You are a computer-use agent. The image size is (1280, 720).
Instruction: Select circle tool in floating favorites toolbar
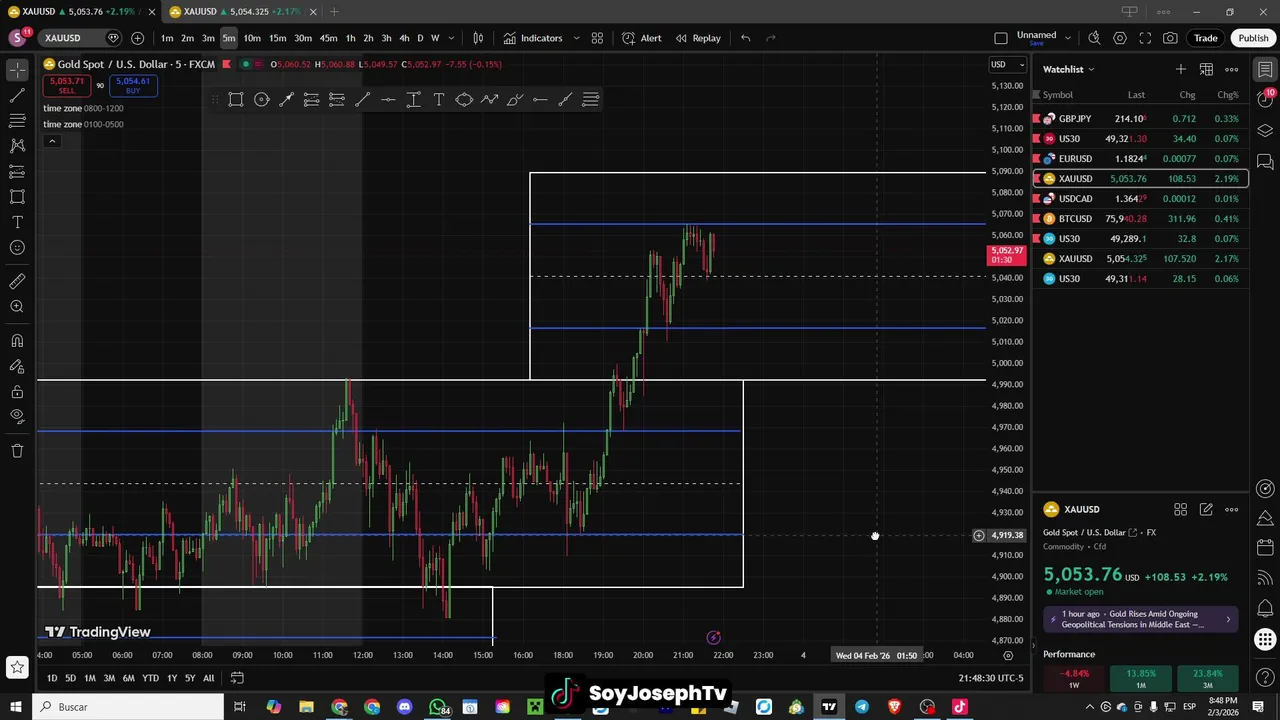click(261, 99)
